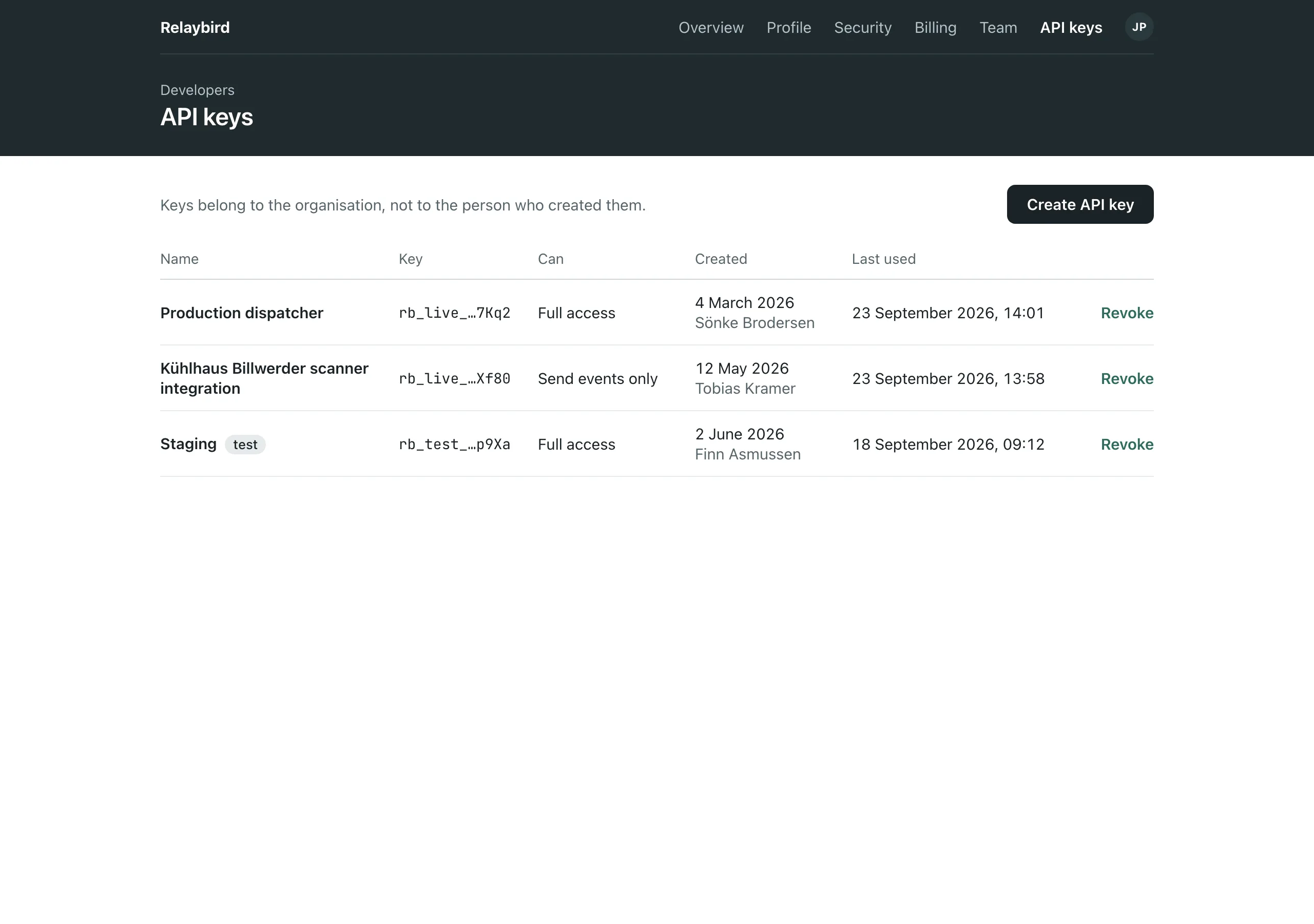This screenshot has height=924, width=1314.
Task: Click creator name Sönke Brodersen
Action: click(755, 323)
